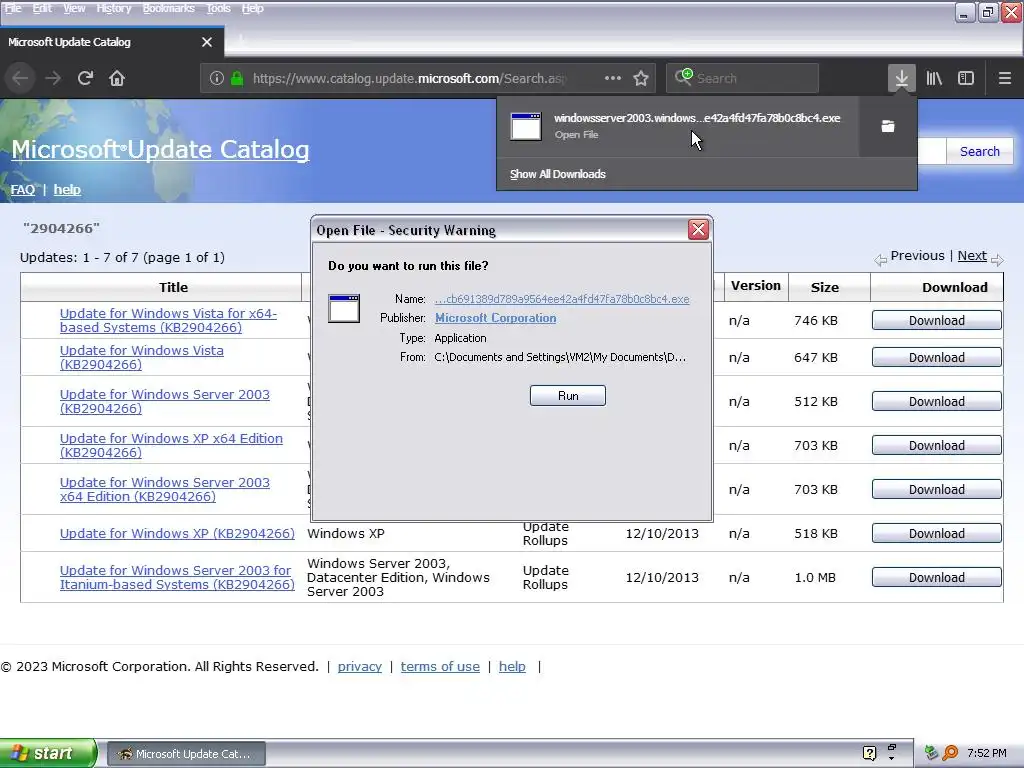Image resolution: width=1024 pixels, height=768 pixels.
Task: Open Update for Windows Vista x64-based Systems link
Action: pyautogui.click(x=168, y=320)
